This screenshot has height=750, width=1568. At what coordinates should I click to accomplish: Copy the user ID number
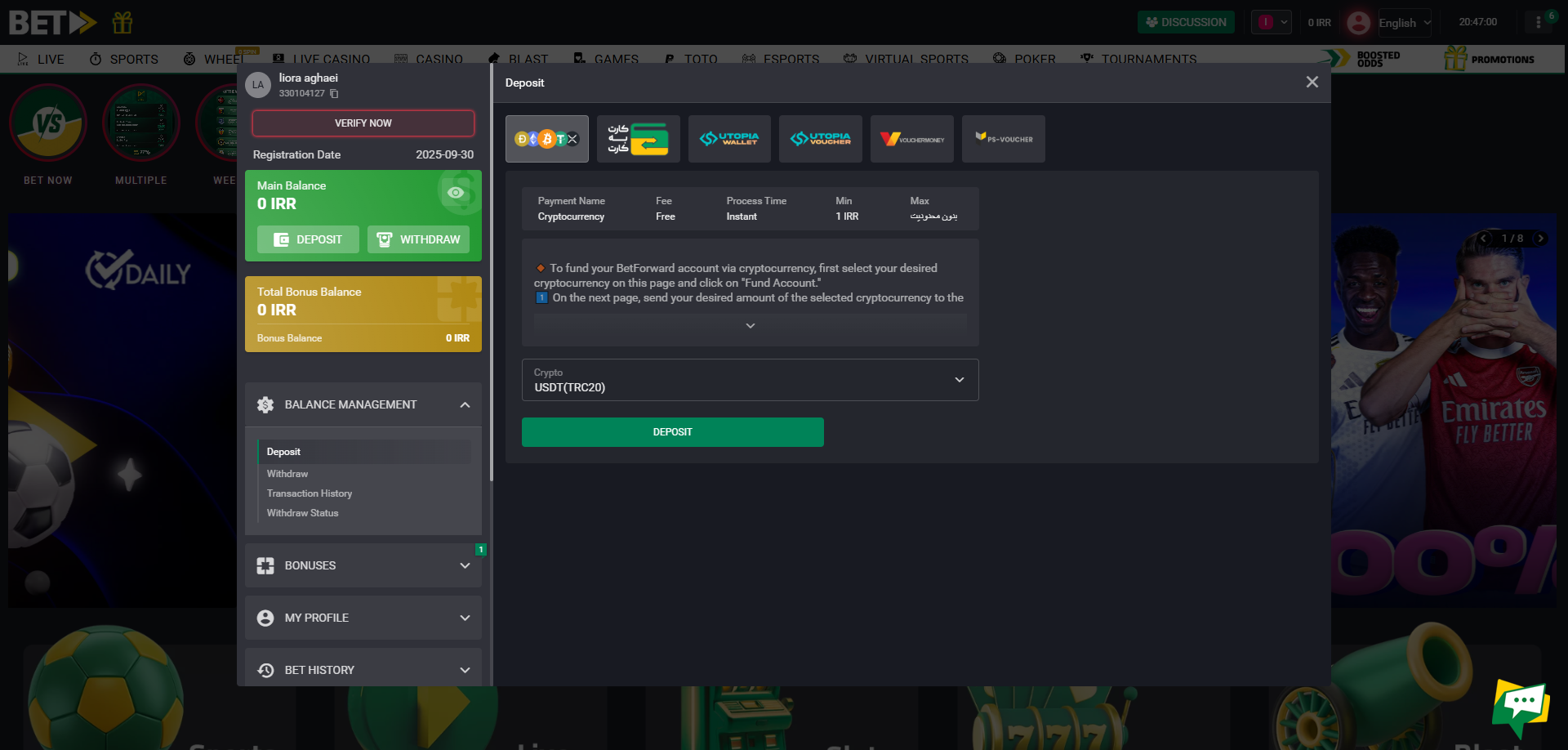point(334,94)
